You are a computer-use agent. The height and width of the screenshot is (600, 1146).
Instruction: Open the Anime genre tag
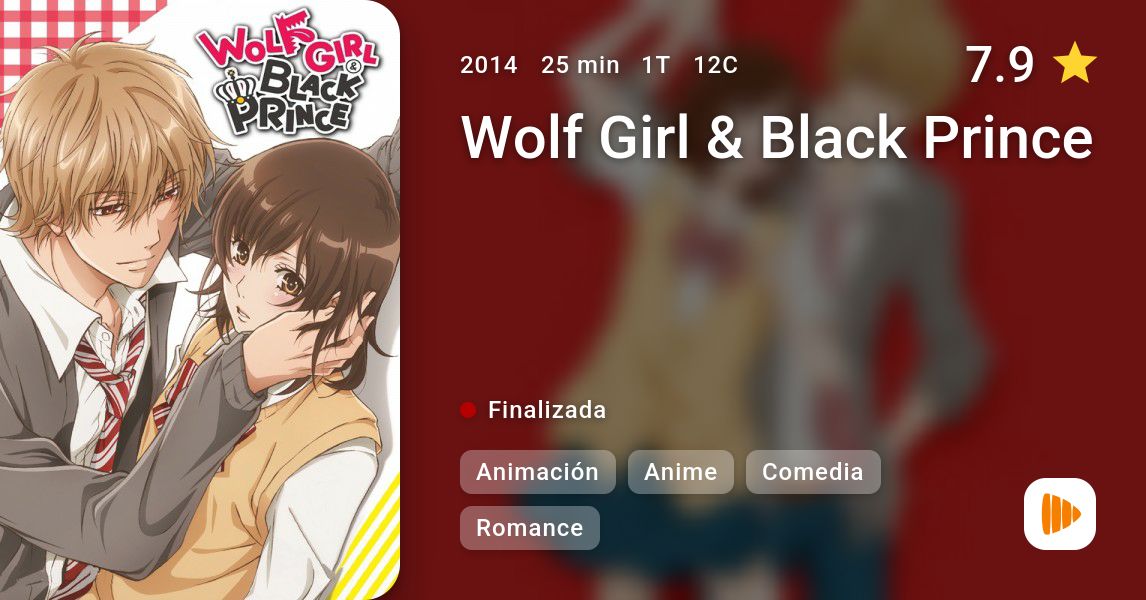[680, 472]
